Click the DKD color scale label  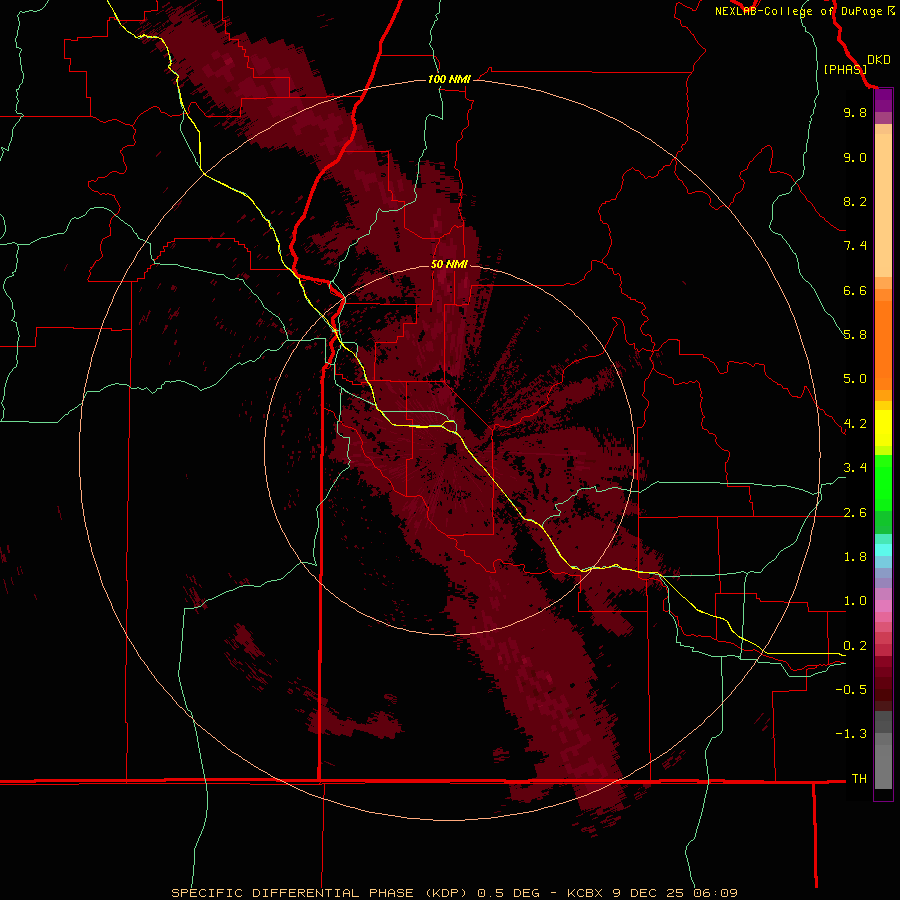879,60
